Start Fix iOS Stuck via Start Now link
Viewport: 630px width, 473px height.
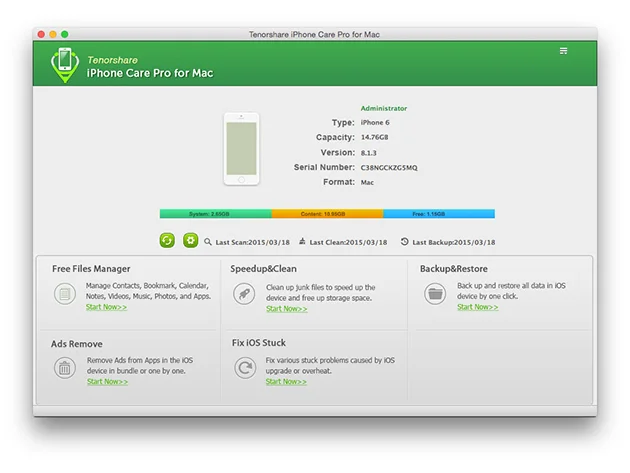[x=286, y=381]
